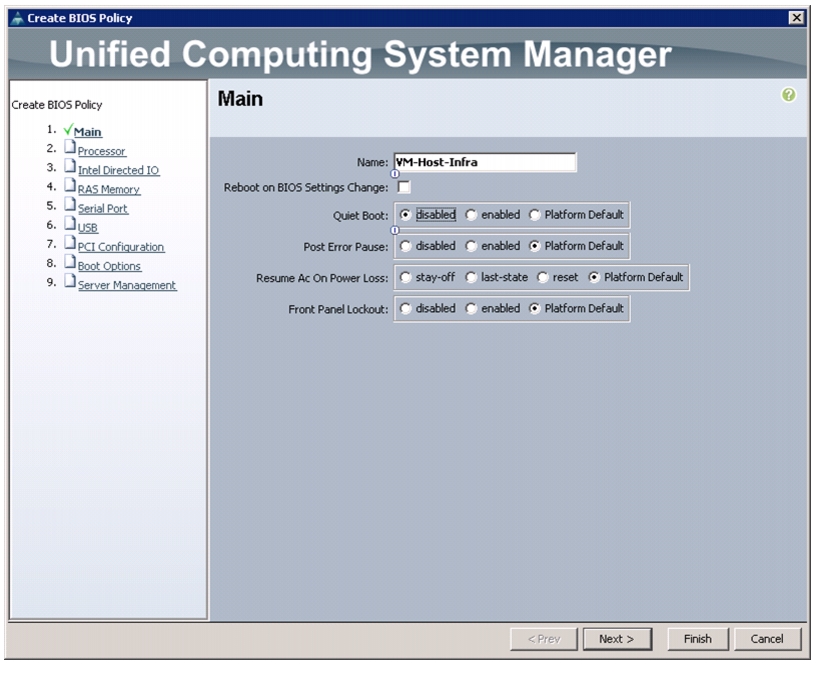Set Quiet Boot to Platform Default
This screenshot has width=819, height=688.
[534, 215]
